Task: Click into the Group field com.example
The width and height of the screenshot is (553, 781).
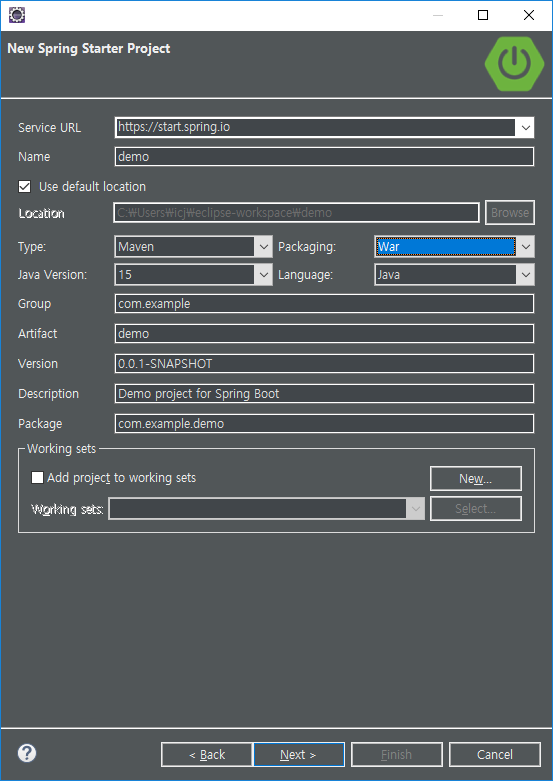Action: (x=324, y=304)
